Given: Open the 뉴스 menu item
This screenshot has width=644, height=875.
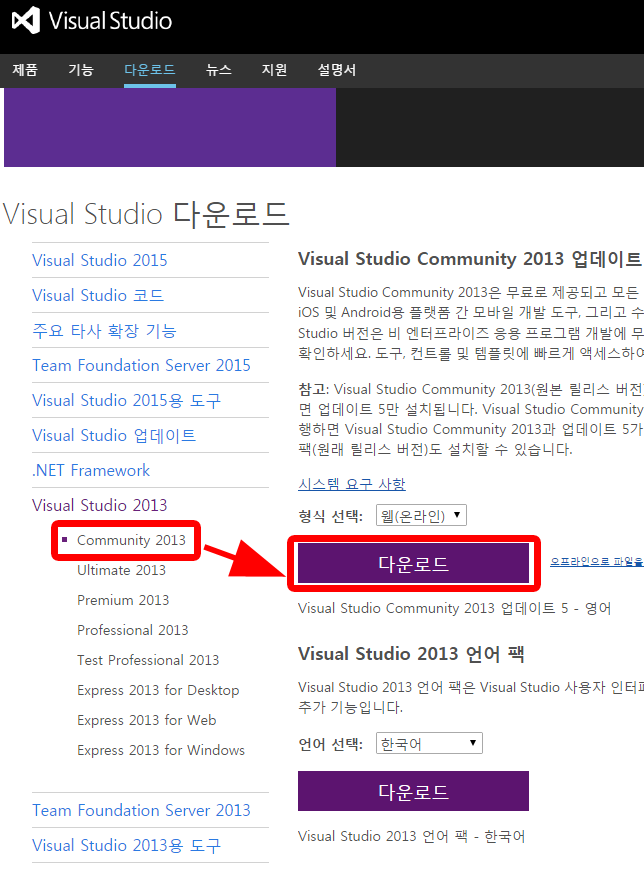Looking at the screenshot, I should 219,70.
